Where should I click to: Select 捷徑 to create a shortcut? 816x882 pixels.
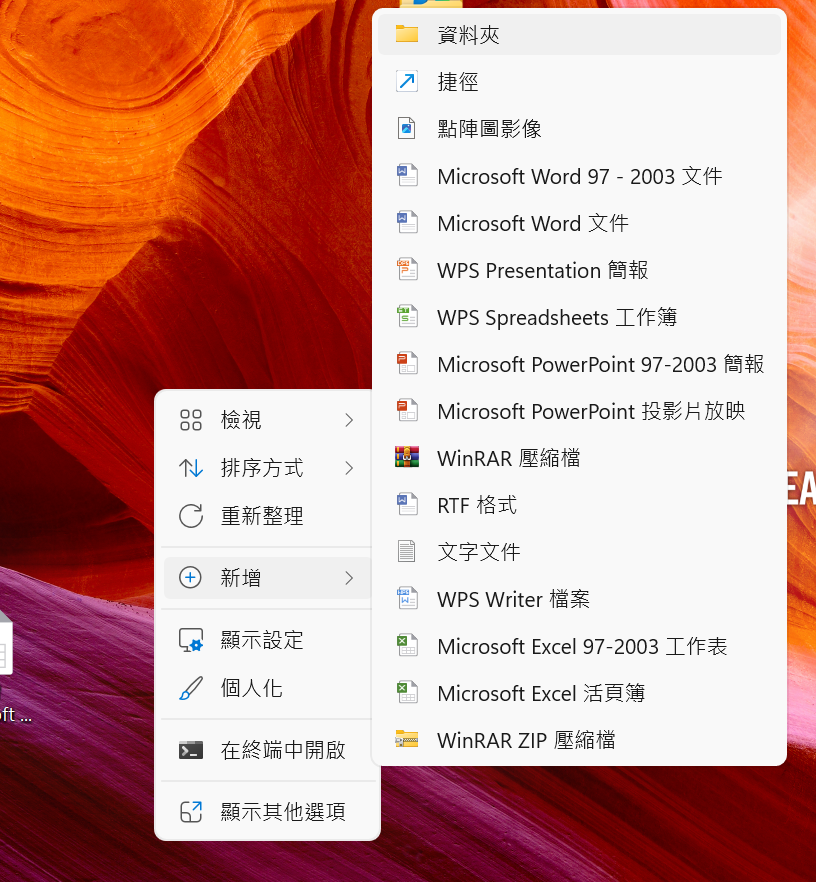click(579, 82)
